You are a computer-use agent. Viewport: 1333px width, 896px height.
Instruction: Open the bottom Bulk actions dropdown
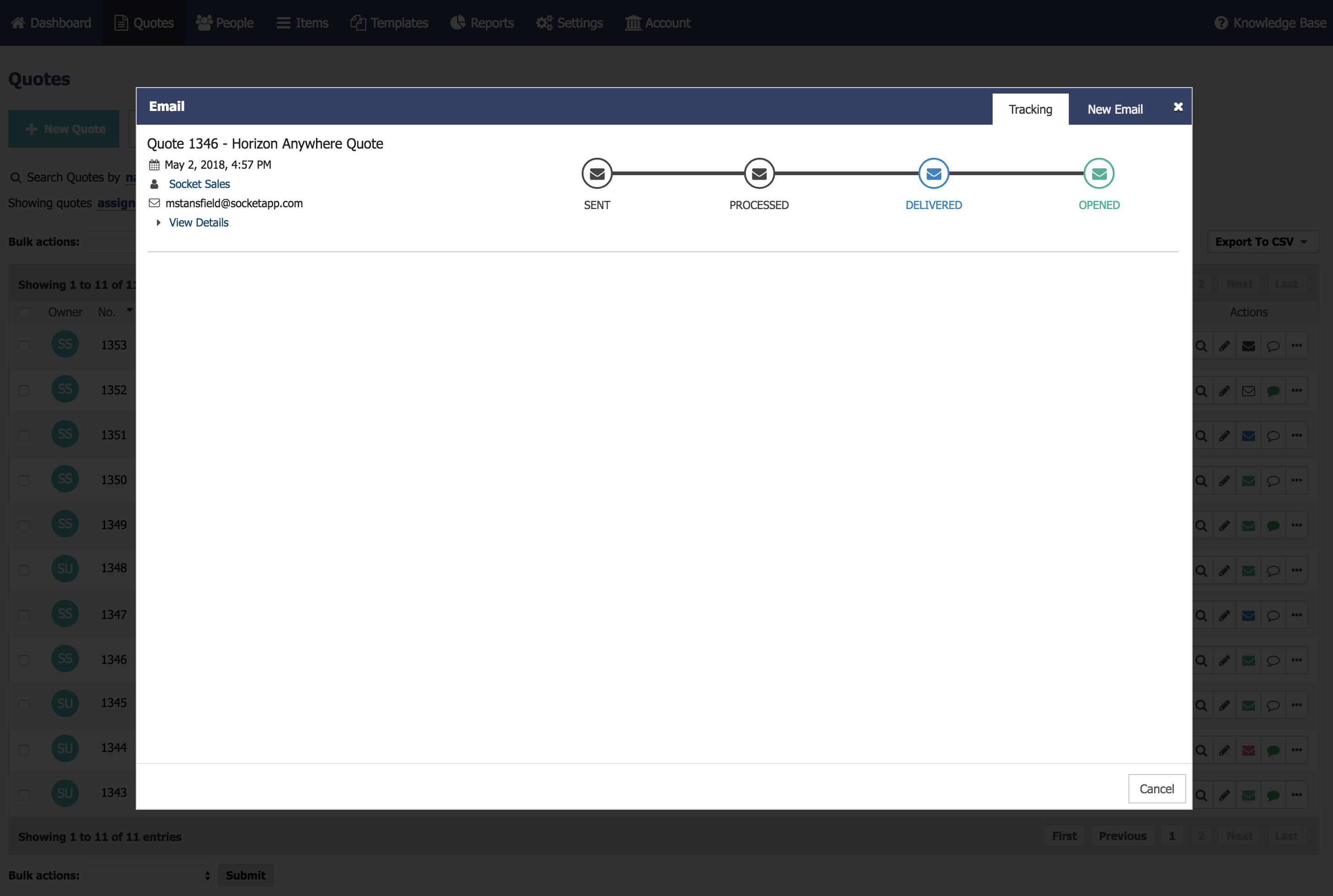149,875
